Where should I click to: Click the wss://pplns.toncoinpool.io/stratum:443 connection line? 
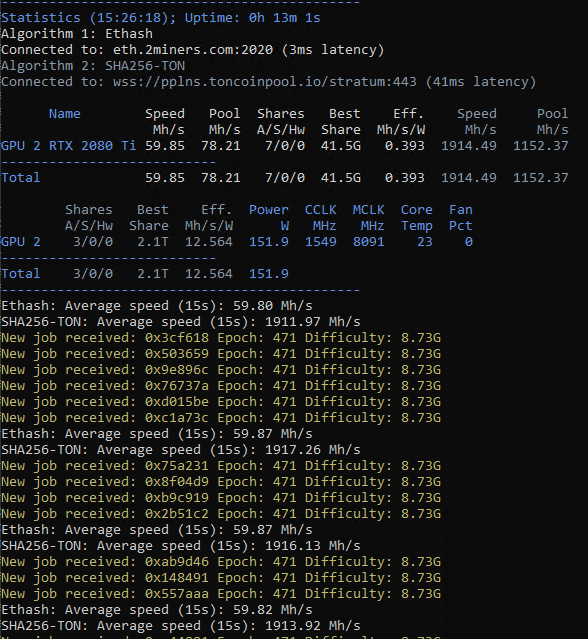pos(269,82)
